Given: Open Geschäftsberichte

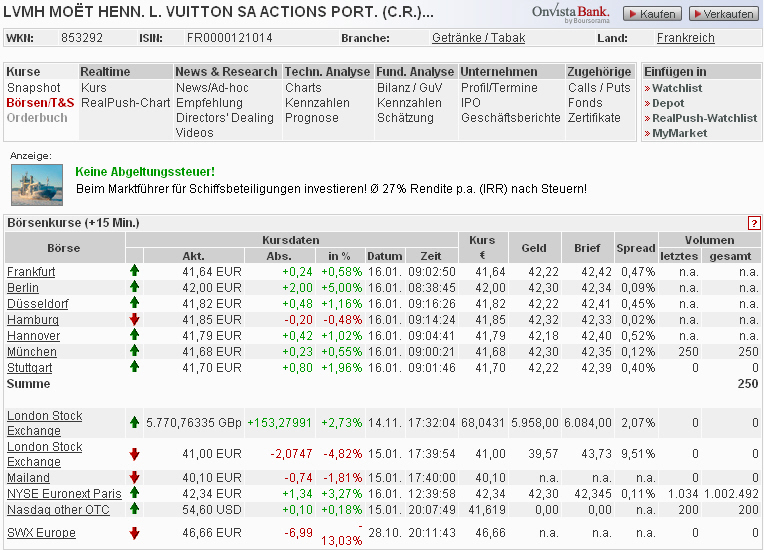Looking at the screenshot, I should pos(511,118).
